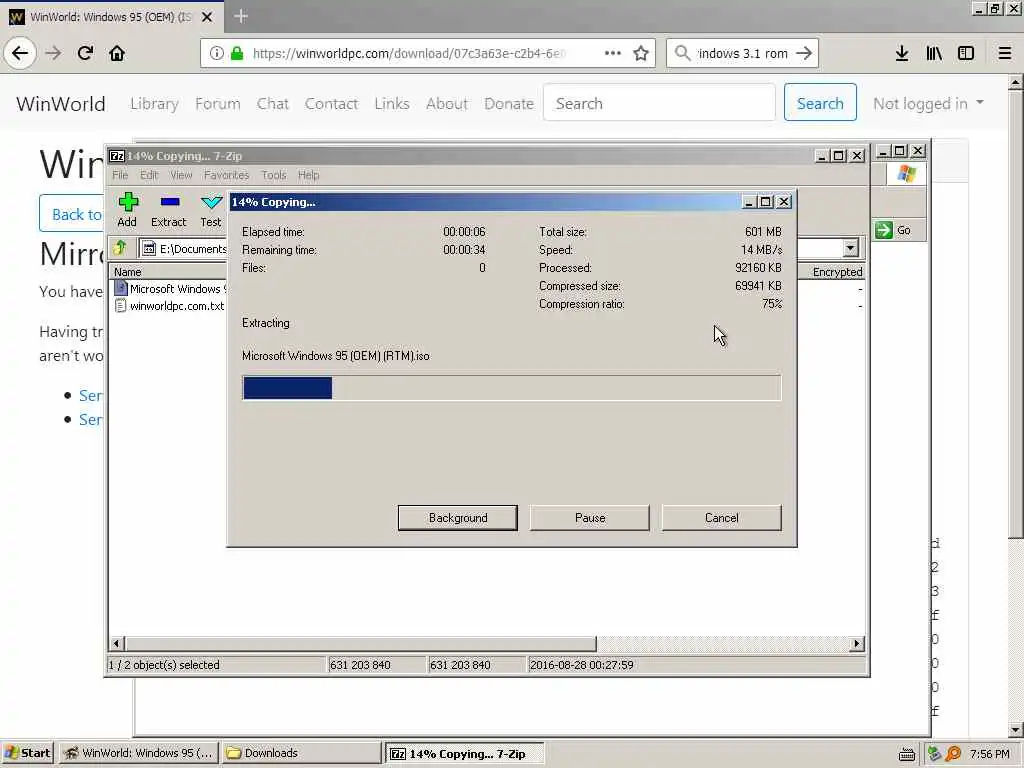This screenshot has width=1024, height=768.
Task: Click WinWorld Library nav link
Action: pyautogui.click(x=154, y=104)
